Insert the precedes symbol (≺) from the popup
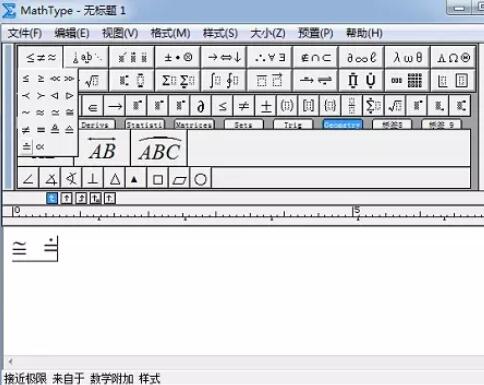The width and height of the screenshot is (484, 385). point(26,96)
